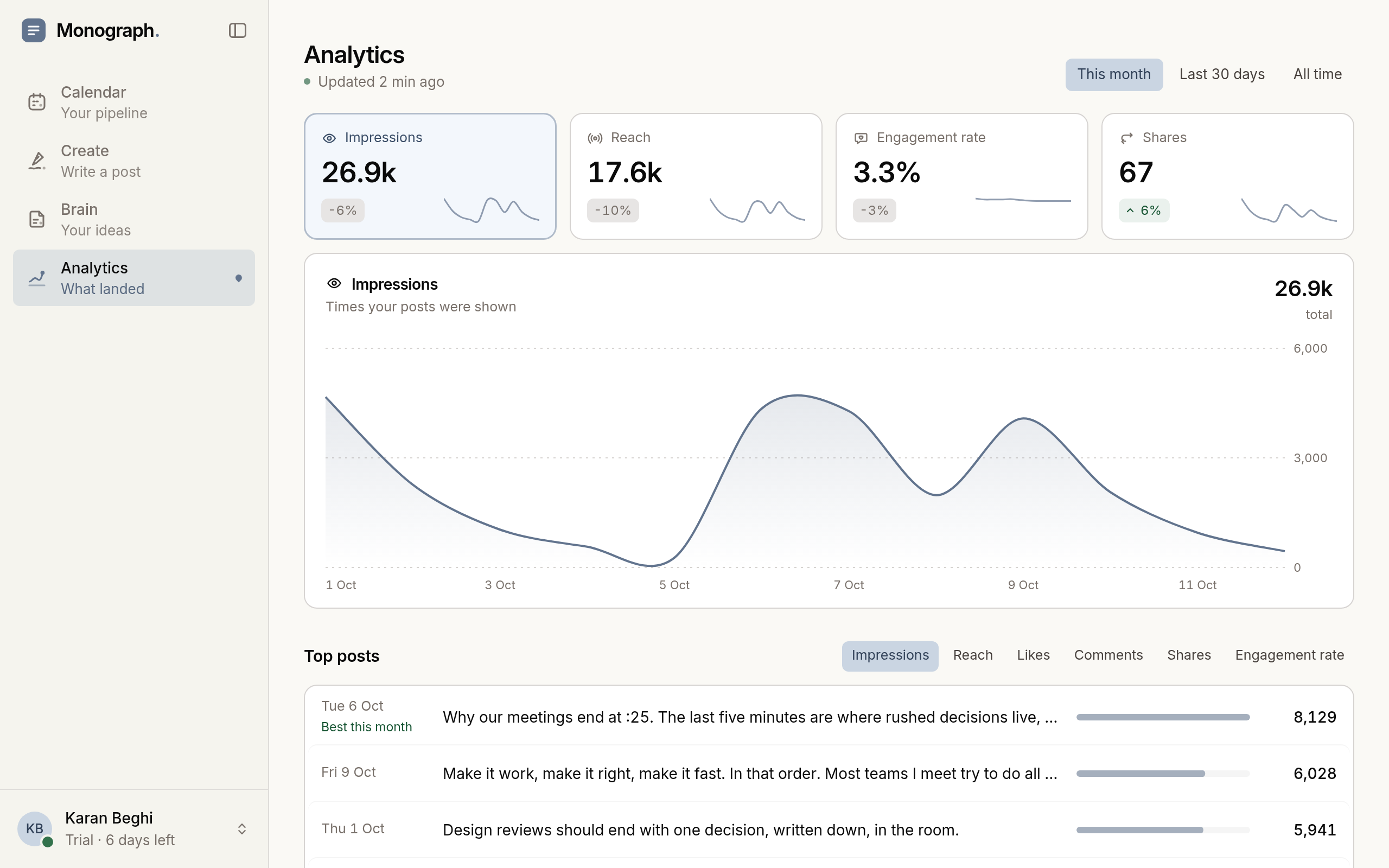
Task: Select the Impressions metric card
Action: pos(430,176)
